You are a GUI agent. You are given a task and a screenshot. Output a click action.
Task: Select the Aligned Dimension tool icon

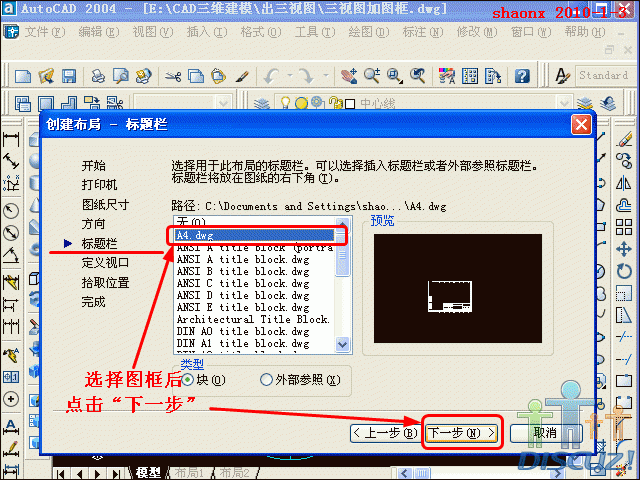point(11,161)
